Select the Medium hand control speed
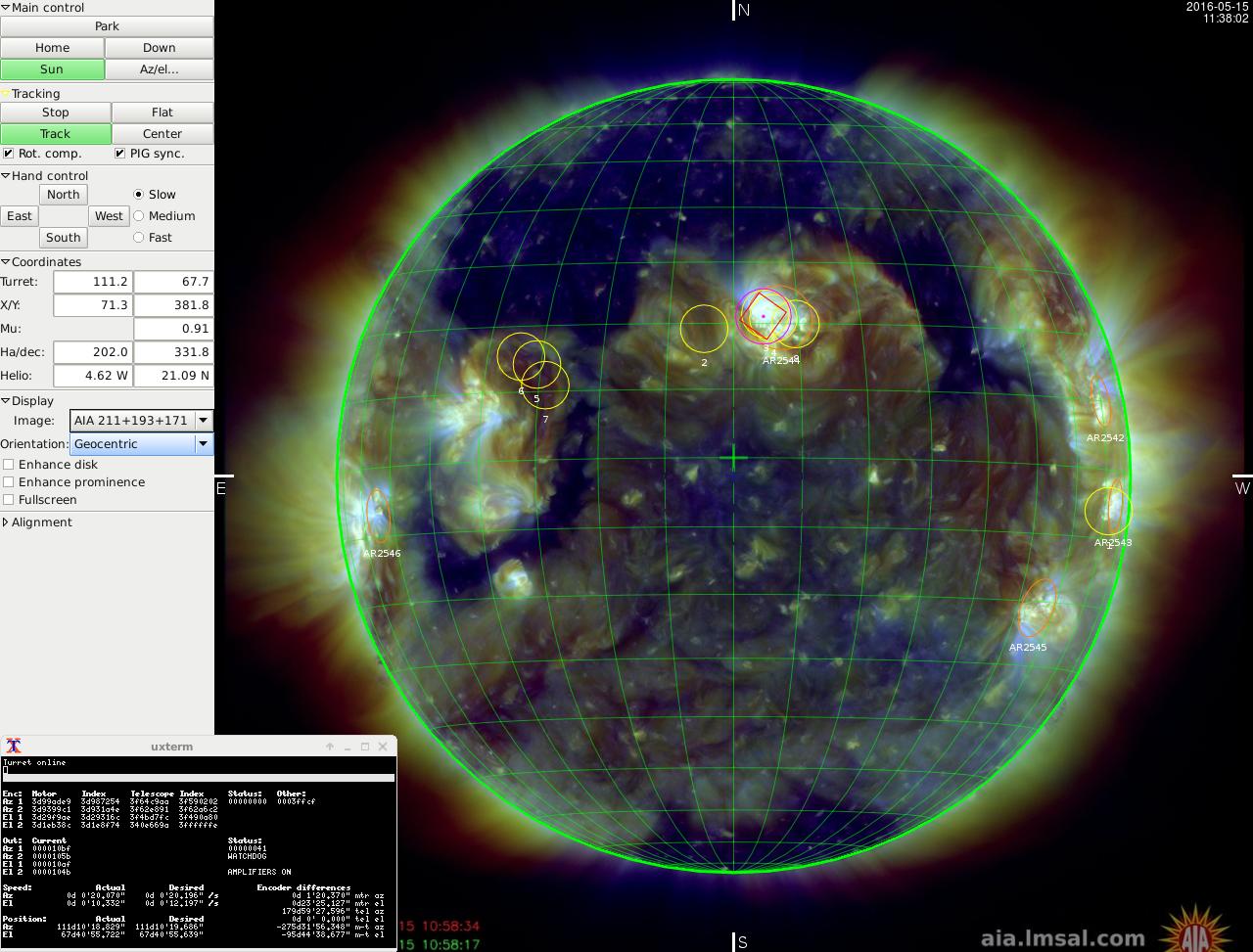The height and width of the screenshot is (952, 1253). pyautogui.click(x=139, y=216)
